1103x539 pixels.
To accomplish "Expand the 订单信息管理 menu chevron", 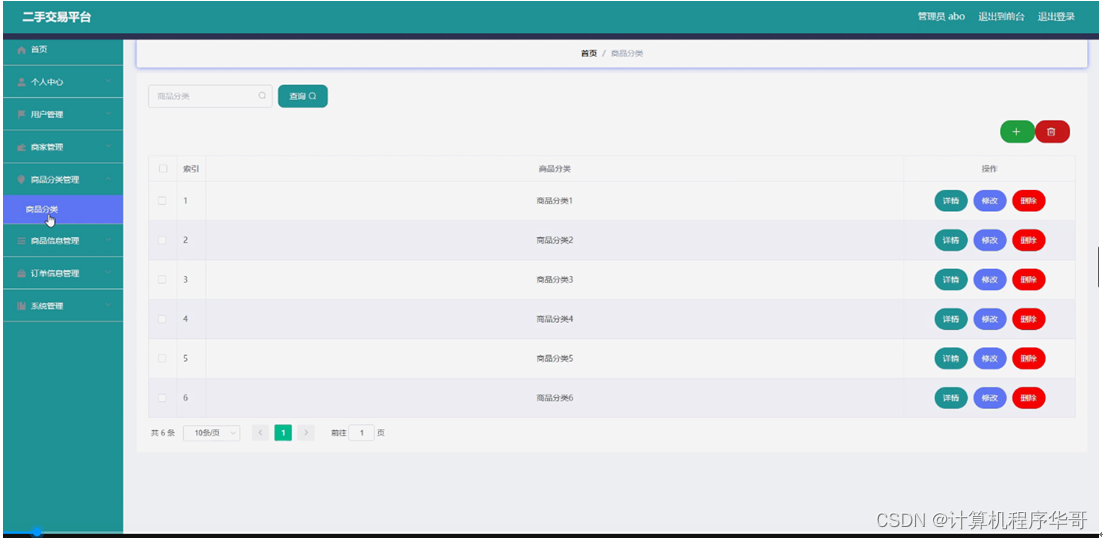I will coord(108,272).
